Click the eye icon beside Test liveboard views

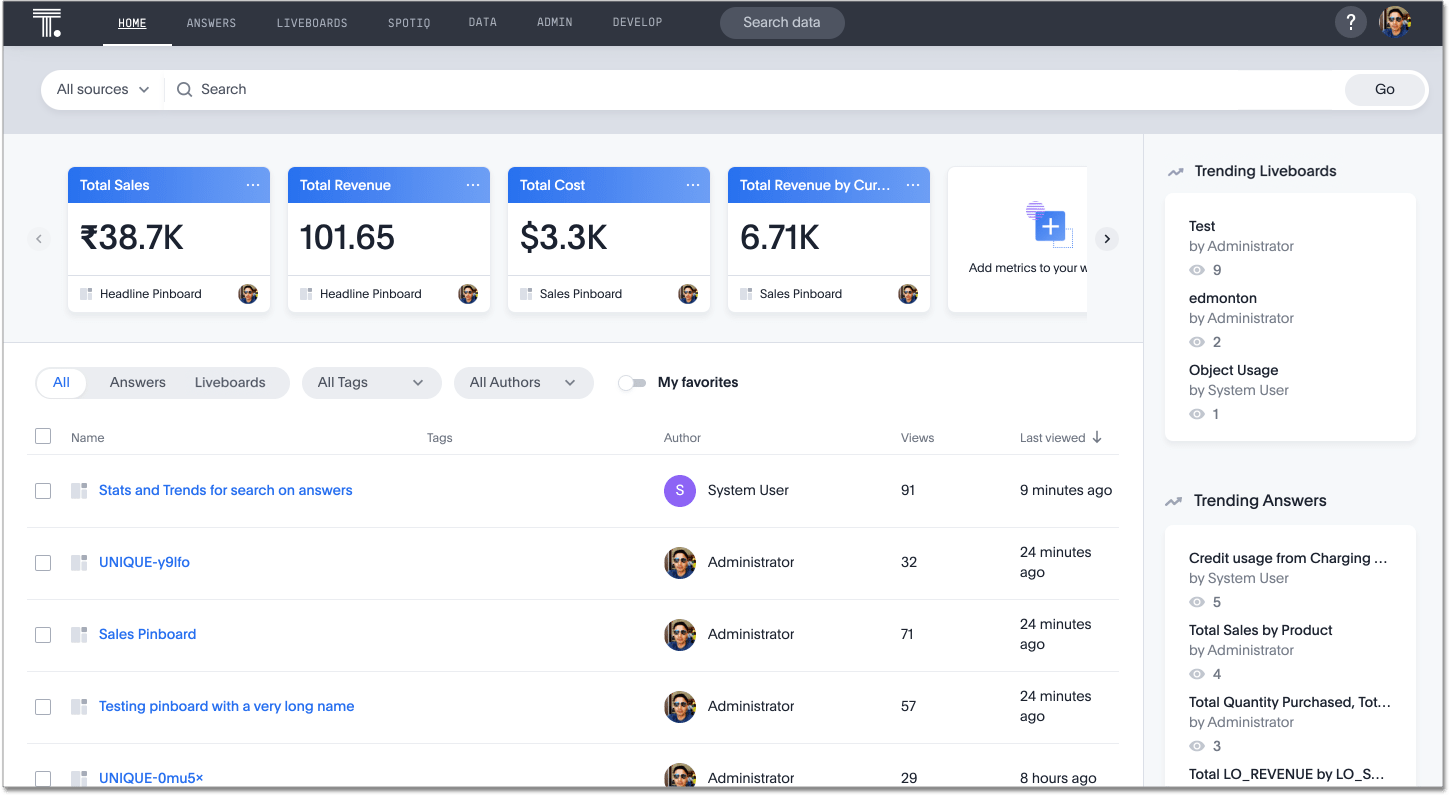tap(1196, 269)
